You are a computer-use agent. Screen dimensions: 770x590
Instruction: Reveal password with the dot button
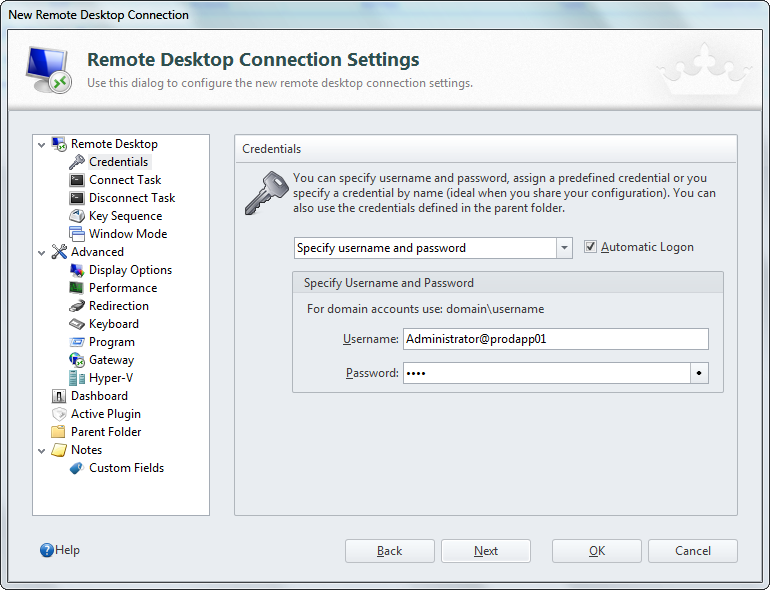click(x=699, y=373)
